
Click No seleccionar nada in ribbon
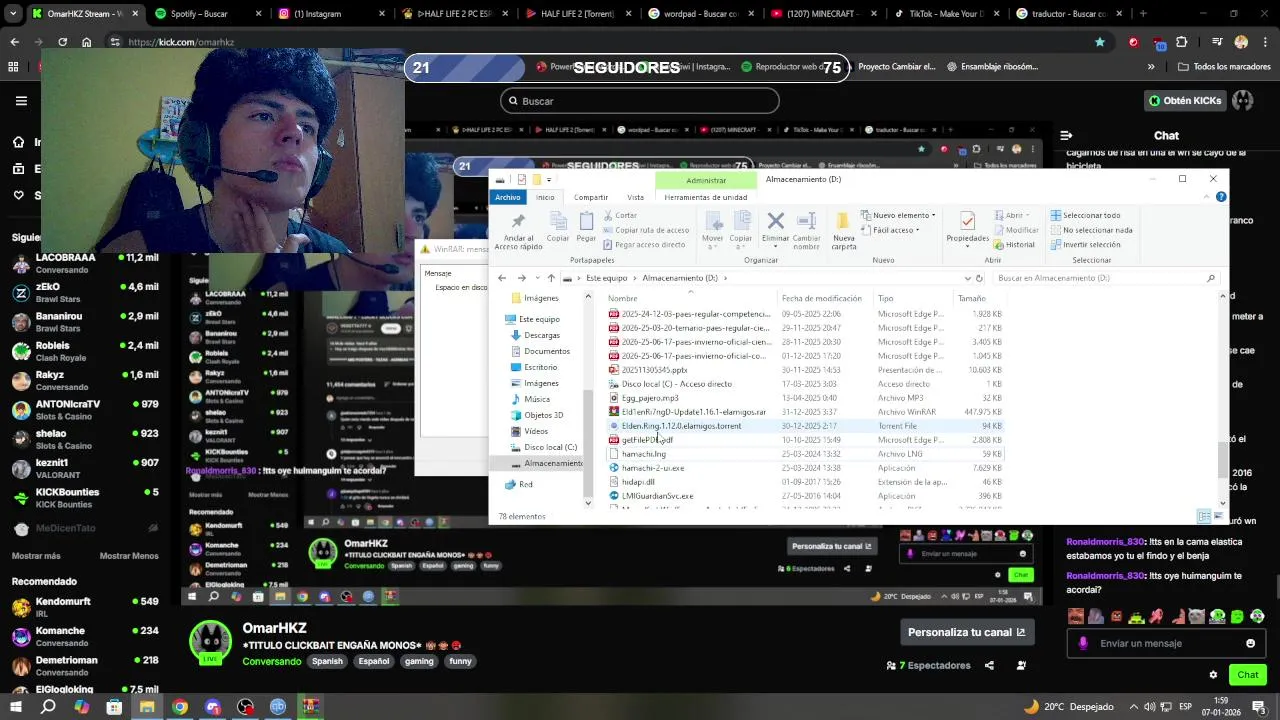click(1090, 230)
